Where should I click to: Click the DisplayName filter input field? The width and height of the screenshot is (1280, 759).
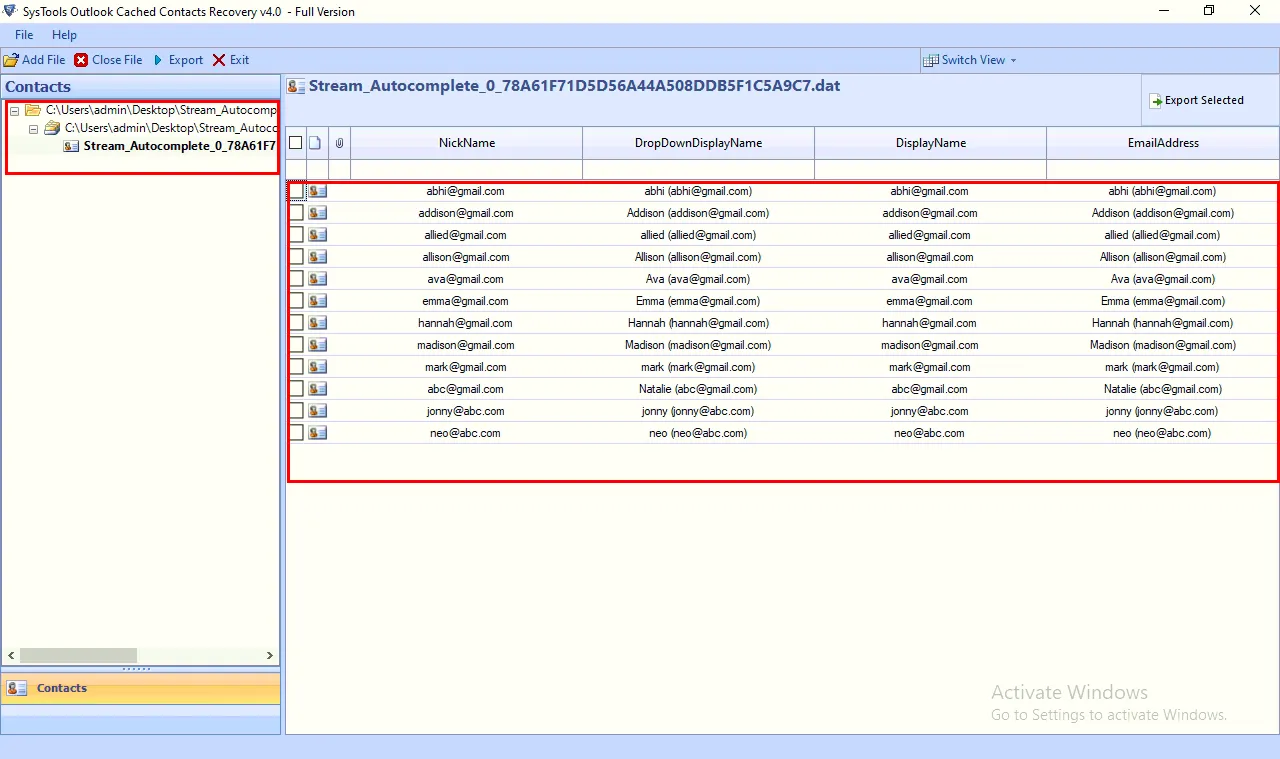pos(931,170)
